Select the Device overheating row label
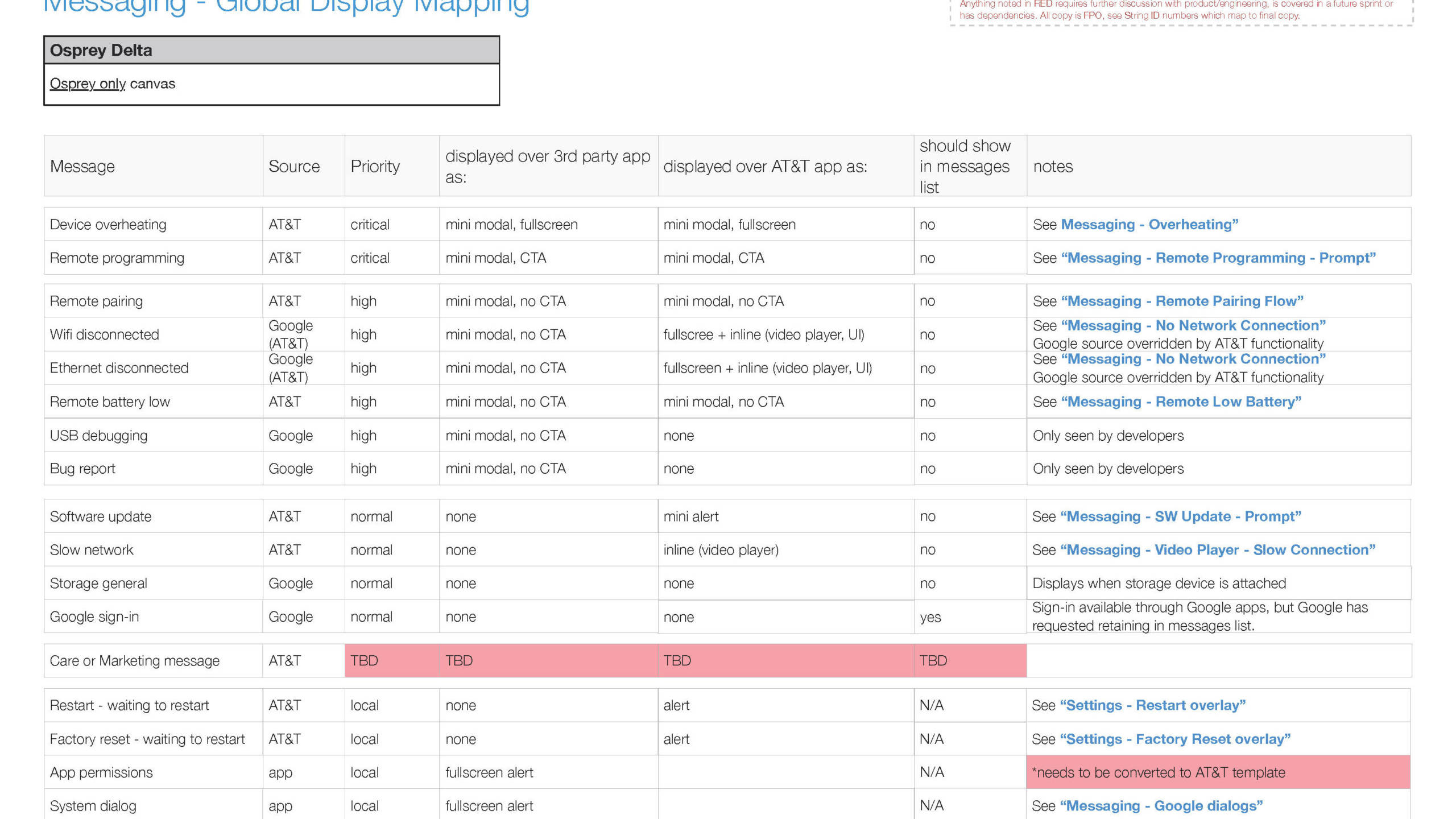The width and height of the screenshot is (1456, 819). click(108, 225)
